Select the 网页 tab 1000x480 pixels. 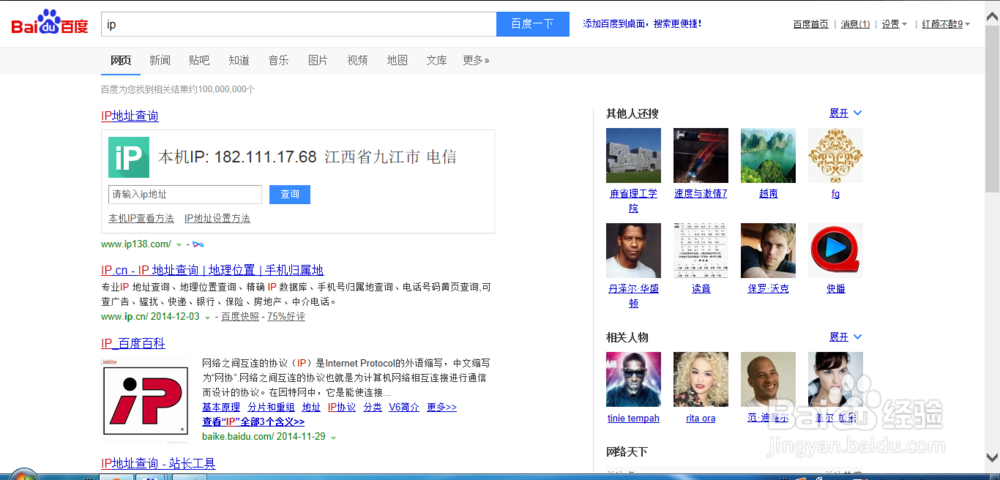121,61
